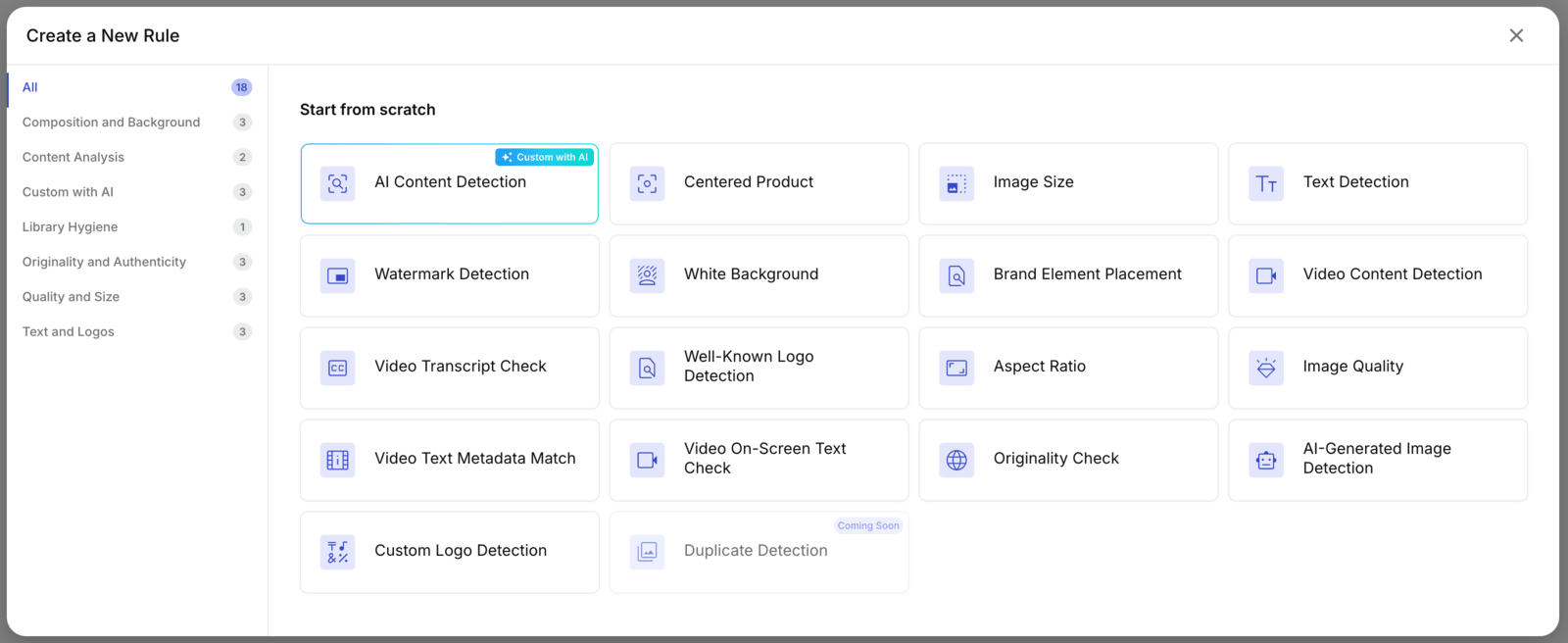1568x643 pixels.
Task: Select the Image Size rule label
Action: [x=1034, y=182]
